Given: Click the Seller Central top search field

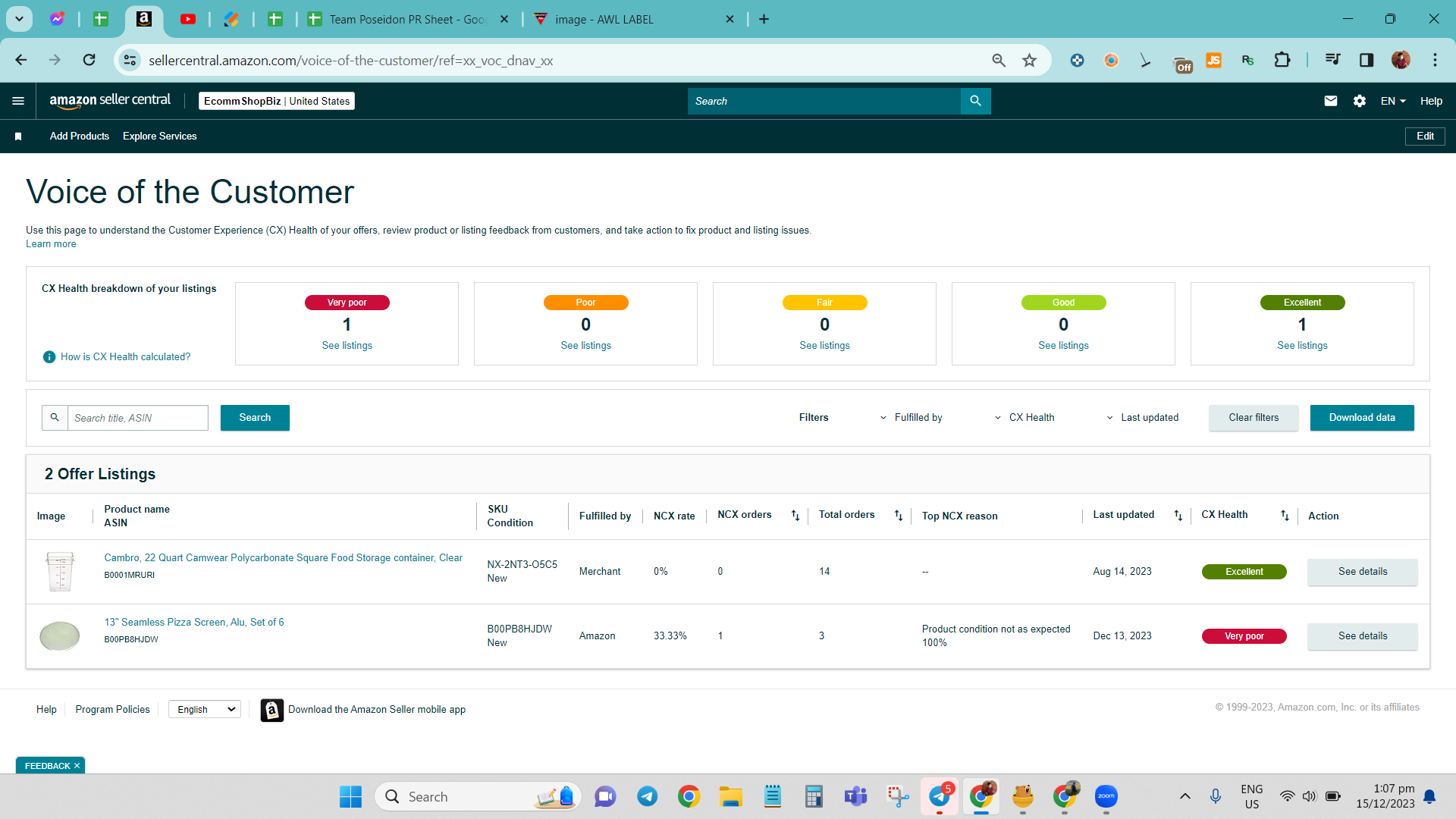Looking at the screenshot, I should [824, 101].
